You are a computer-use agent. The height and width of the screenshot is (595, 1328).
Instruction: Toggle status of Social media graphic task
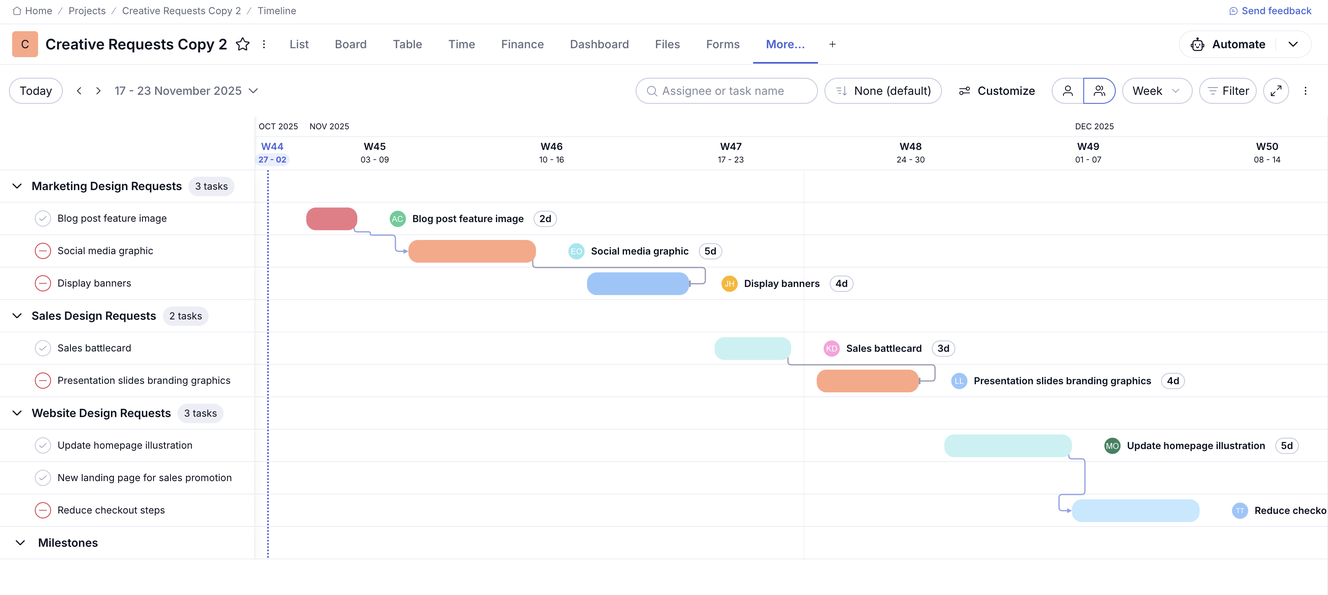pos(43,251)
